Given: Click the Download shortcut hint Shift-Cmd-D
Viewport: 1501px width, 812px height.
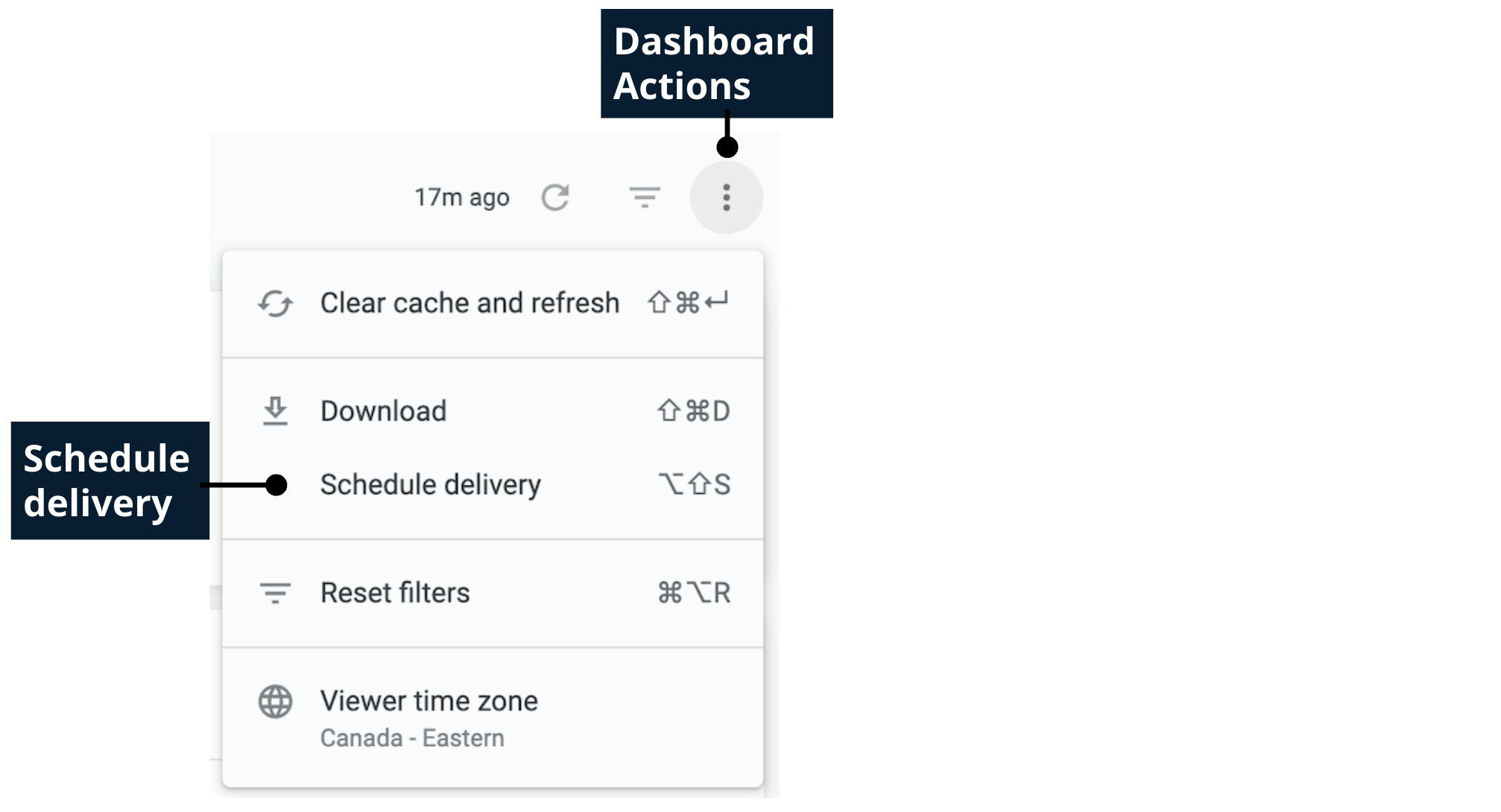Looking at the screenshot, I should click(x=693, y=411).
